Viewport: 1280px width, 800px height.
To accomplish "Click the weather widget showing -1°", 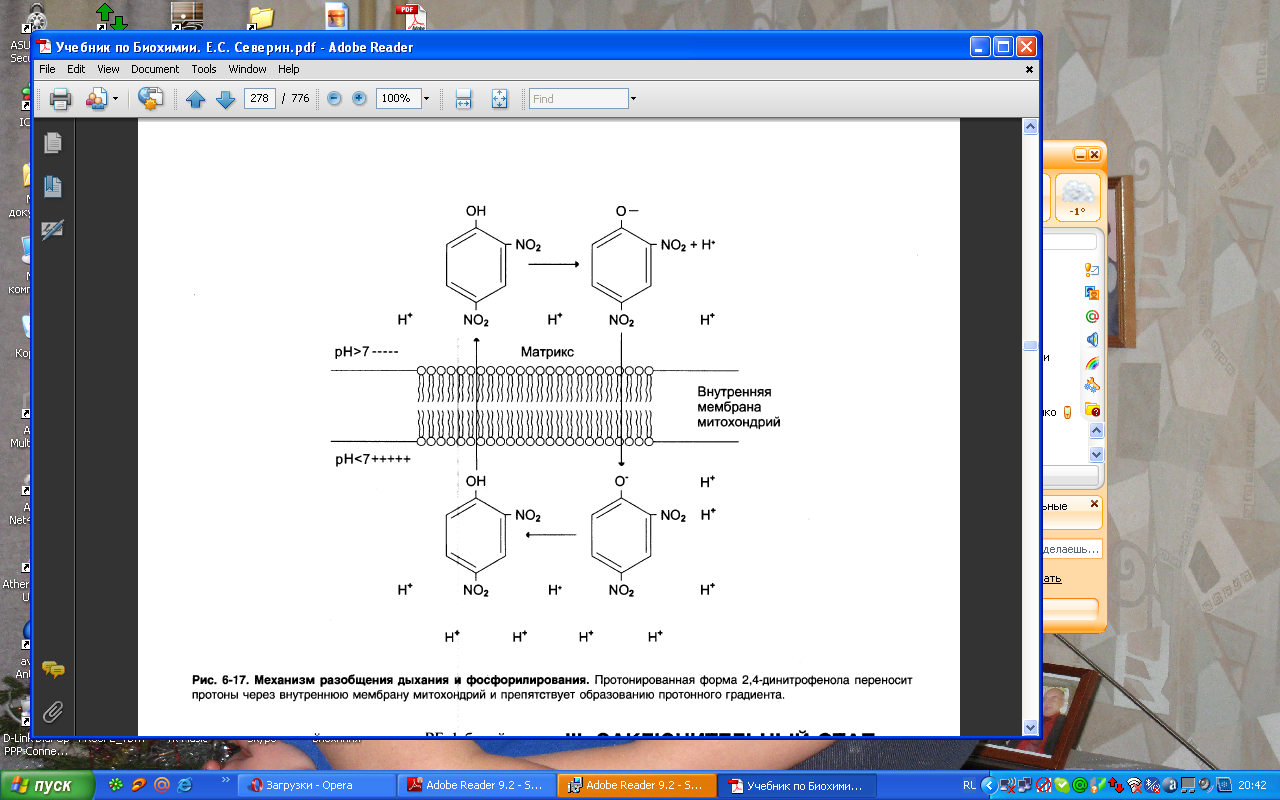I will [x=1077, y=198].
